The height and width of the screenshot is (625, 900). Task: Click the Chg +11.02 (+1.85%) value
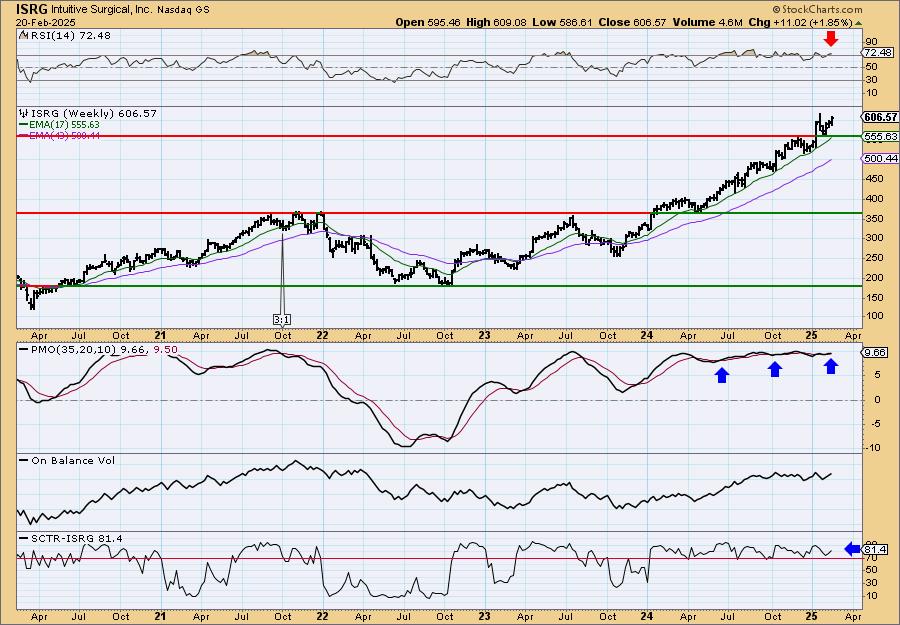pyautogui.click(x=801, y=22)
